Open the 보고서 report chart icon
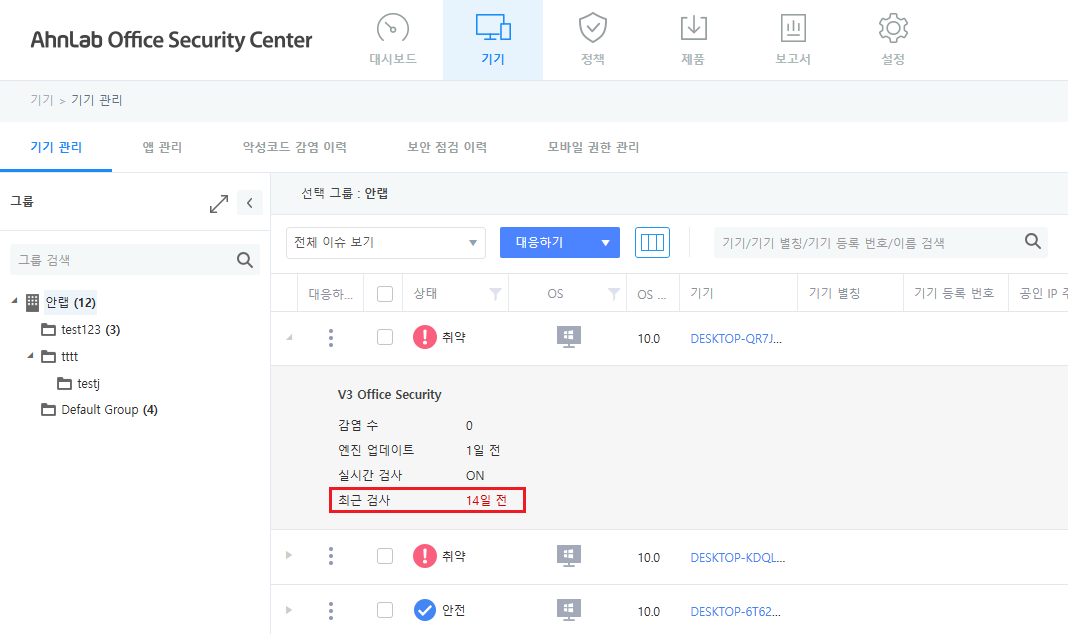 coord(793,28)
